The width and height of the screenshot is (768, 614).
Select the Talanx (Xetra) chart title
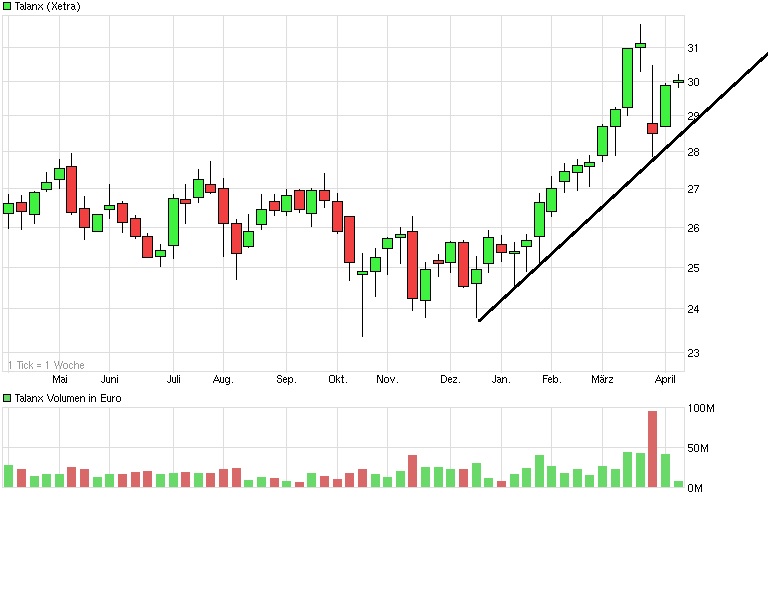tap(48, 7)
